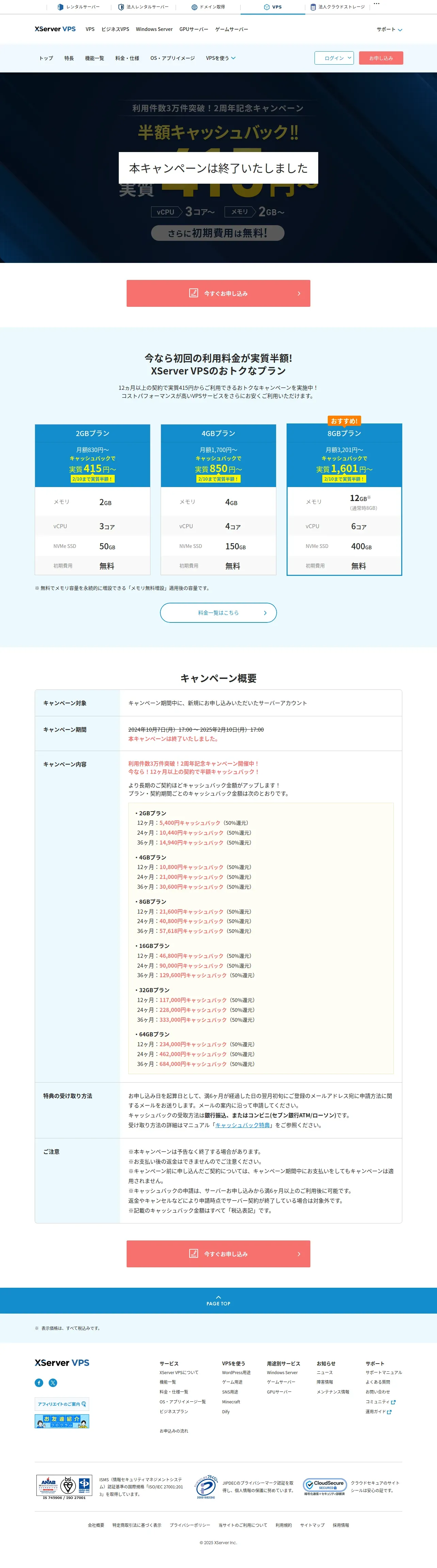
Task: Click footer link WordPress用途
Action: click(x=236, y=1373)
